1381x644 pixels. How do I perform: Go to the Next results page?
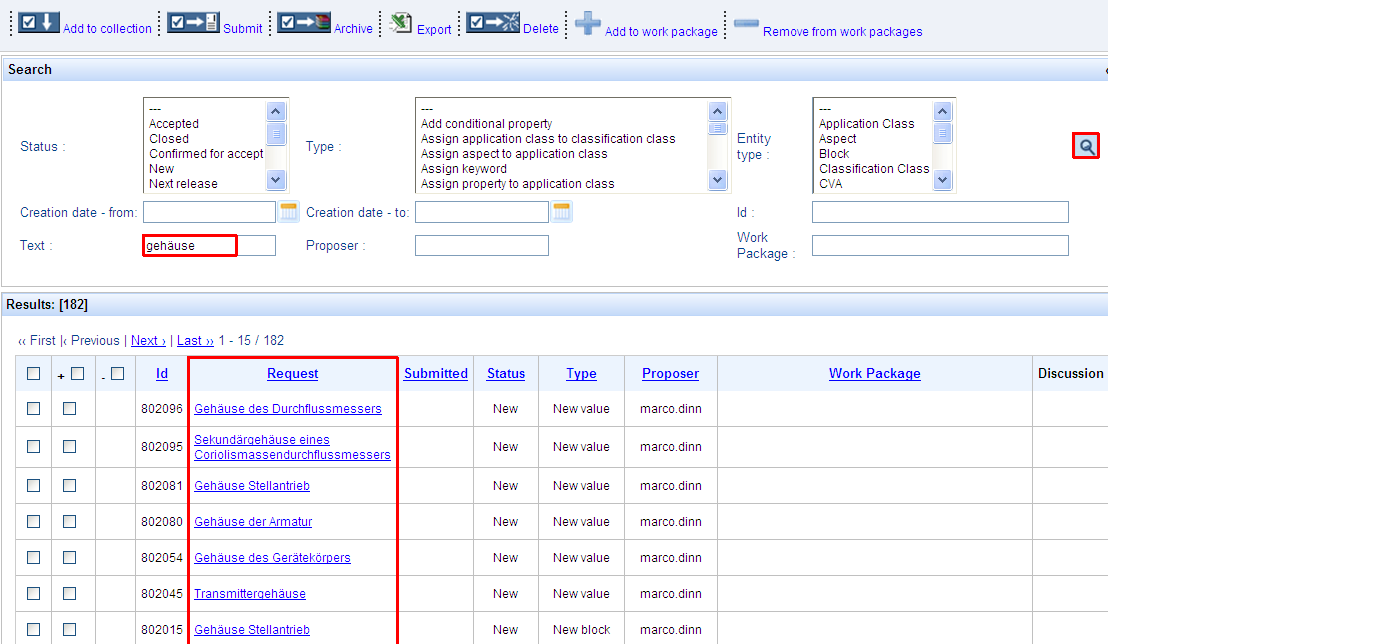coord(148,341)
